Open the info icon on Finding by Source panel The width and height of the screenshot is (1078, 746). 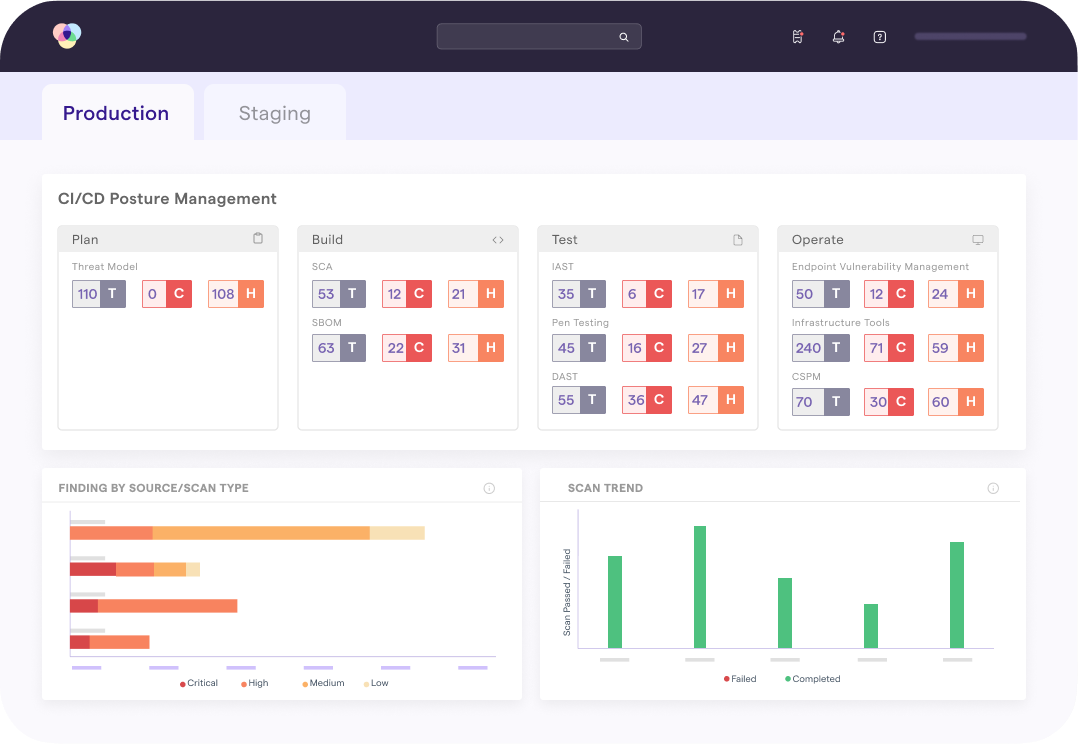click(x=489, y=488)
